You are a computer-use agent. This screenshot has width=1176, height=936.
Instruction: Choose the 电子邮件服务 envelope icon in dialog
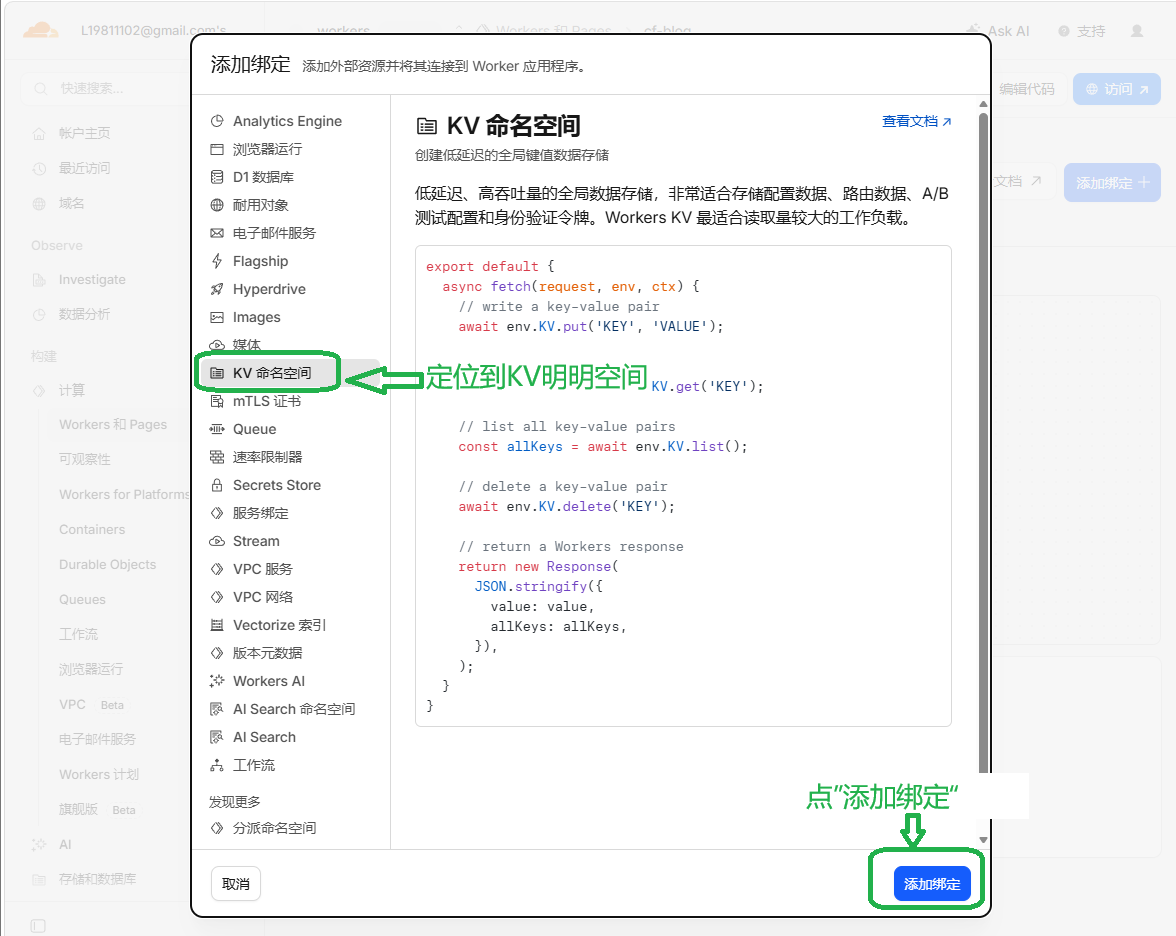[217, 233]
